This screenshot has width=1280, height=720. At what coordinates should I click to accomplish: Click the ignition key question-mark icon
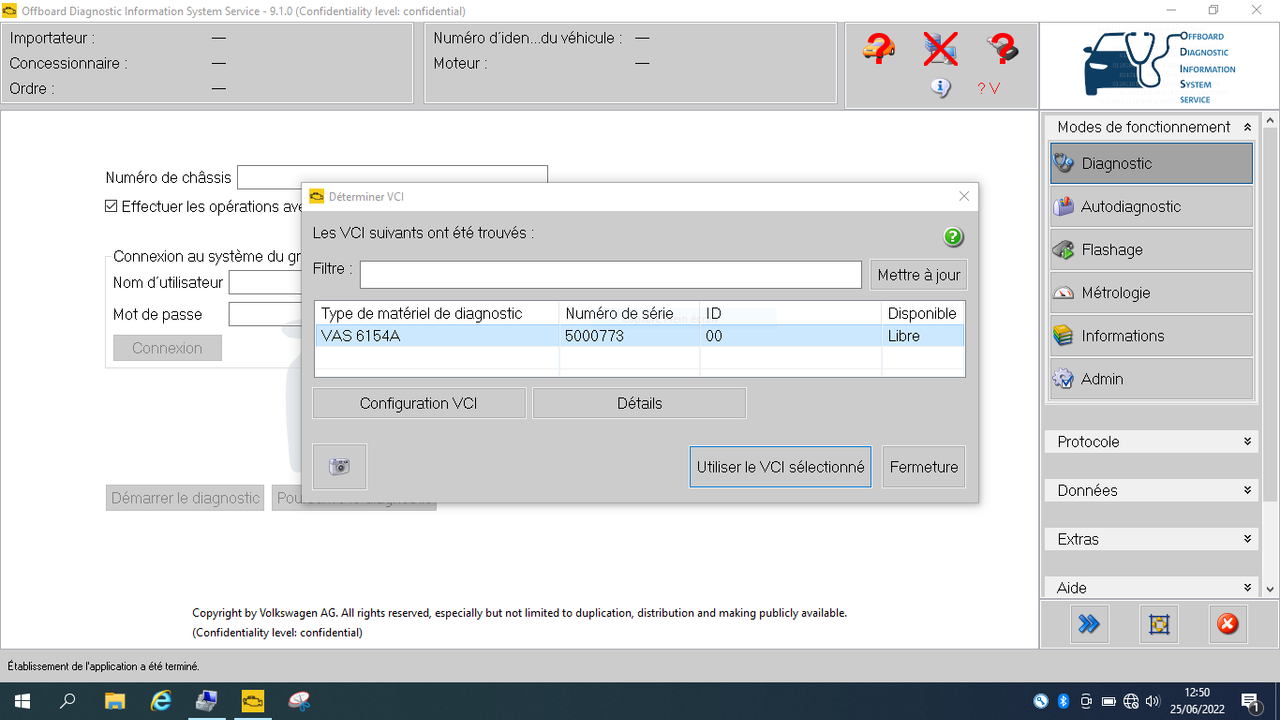(1002, 48)
